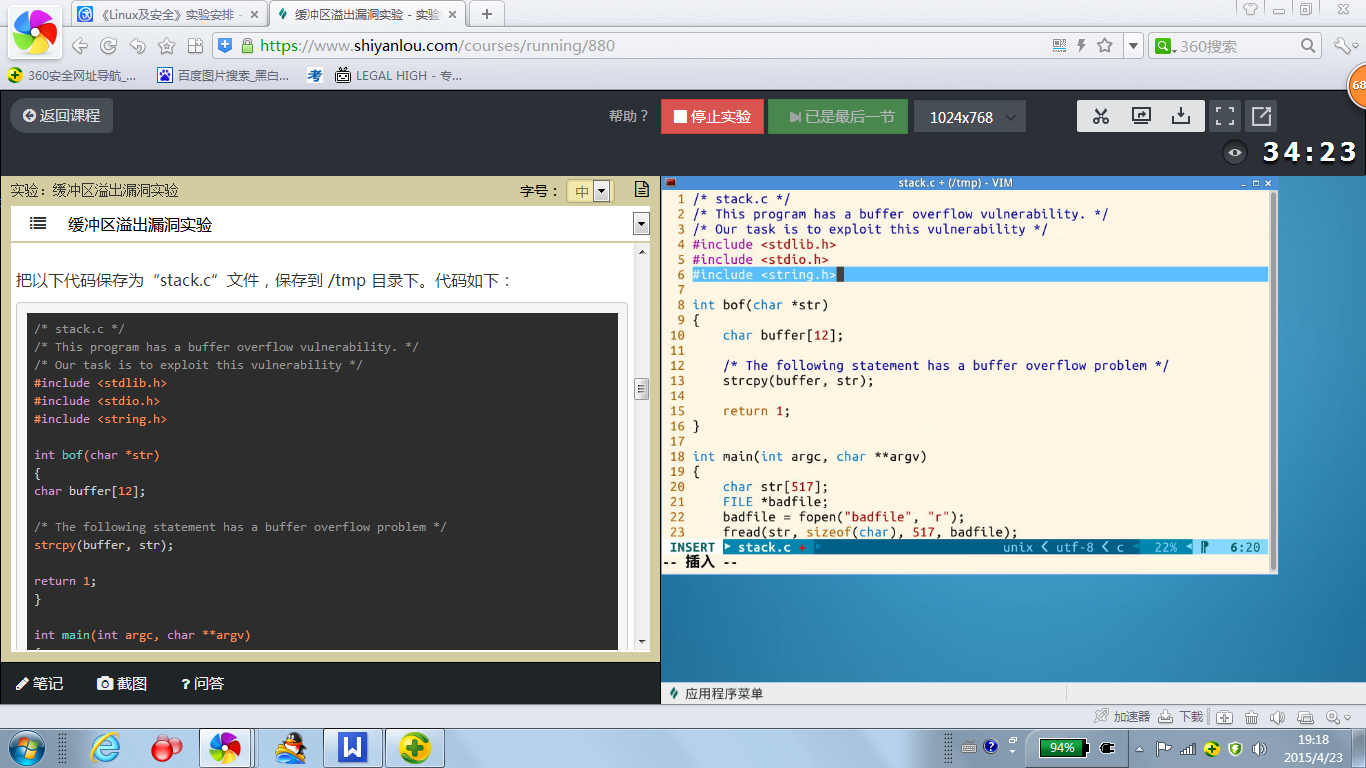Click the download icon in lab toolbar
The height and width of the screenshot is (768, 1366).
click(x=1181, y=116)
